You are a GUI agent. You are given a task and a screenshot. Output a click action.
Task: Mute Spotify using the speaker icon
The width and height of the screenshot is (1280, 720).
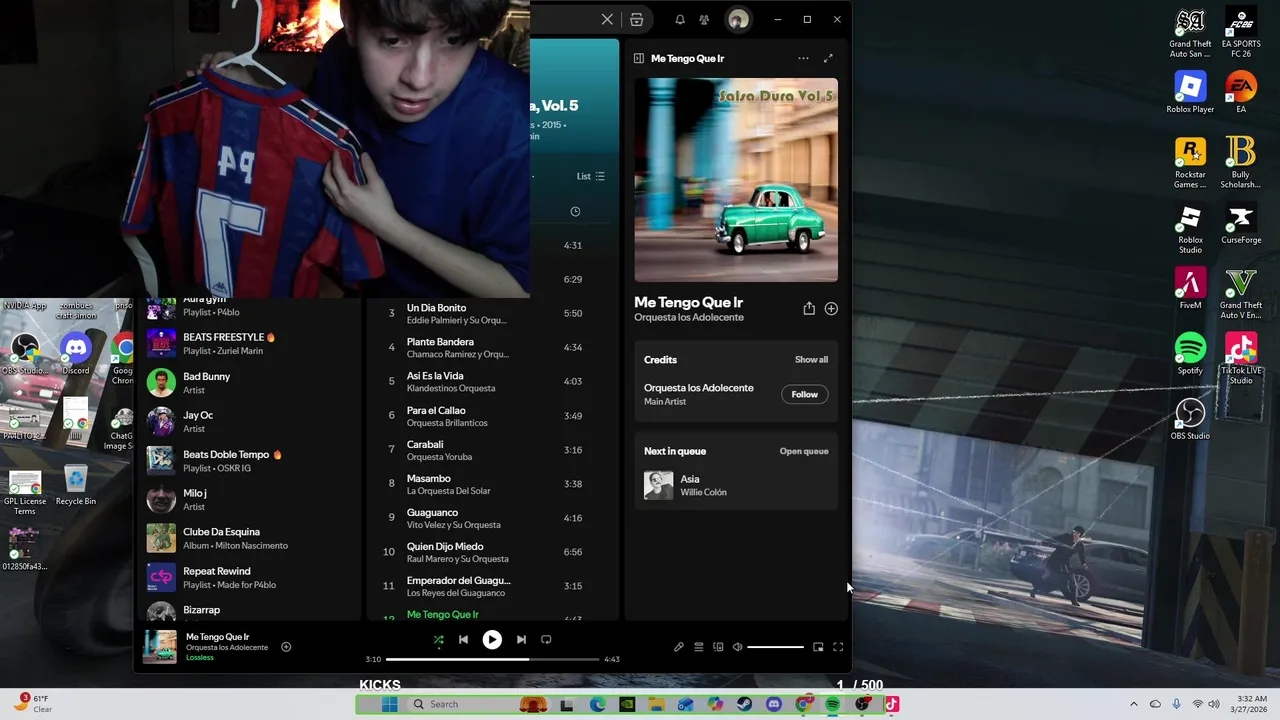[737, 647]
